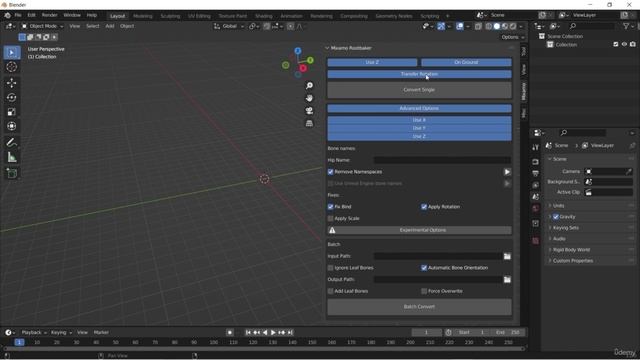The image size is (640, 360).
Task: Click the zoom viewport magnifier icon
Action: click(309, 86)
